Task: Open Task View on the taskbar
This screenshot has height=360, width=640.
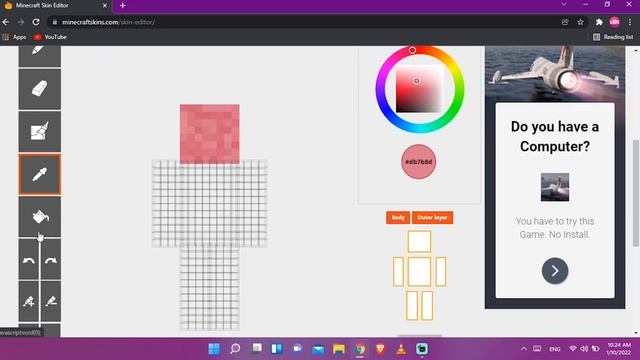Action: coord(256,349)
